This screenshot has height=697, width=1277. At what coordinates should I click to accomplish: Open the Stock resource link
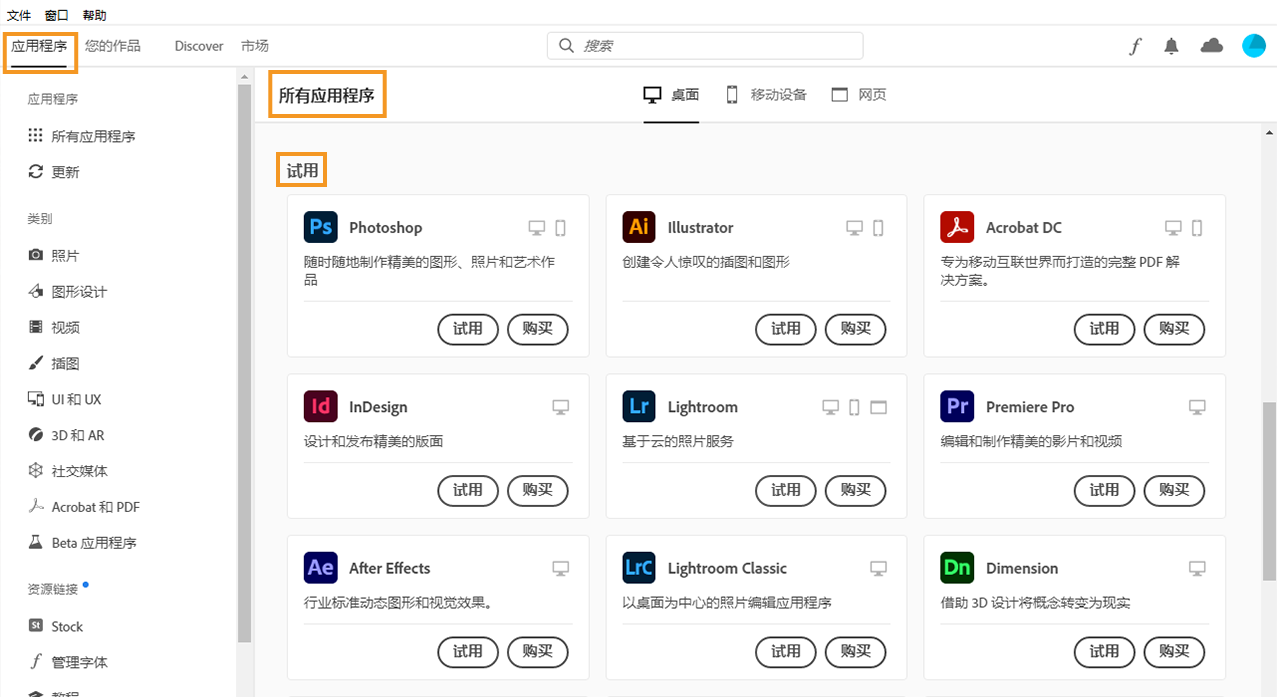point(56,626)
